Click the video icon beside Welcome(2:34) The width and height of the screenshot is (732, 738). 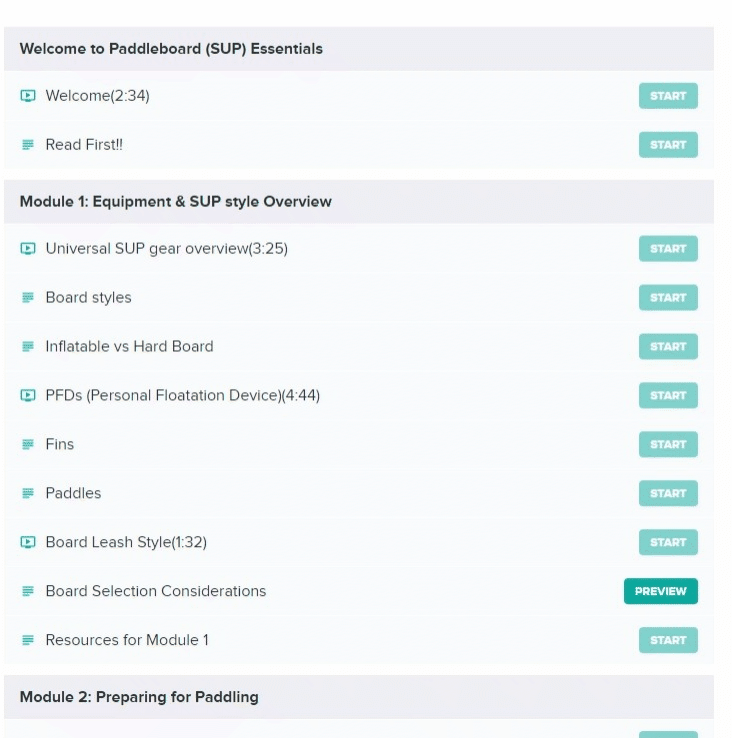(28, 96)
